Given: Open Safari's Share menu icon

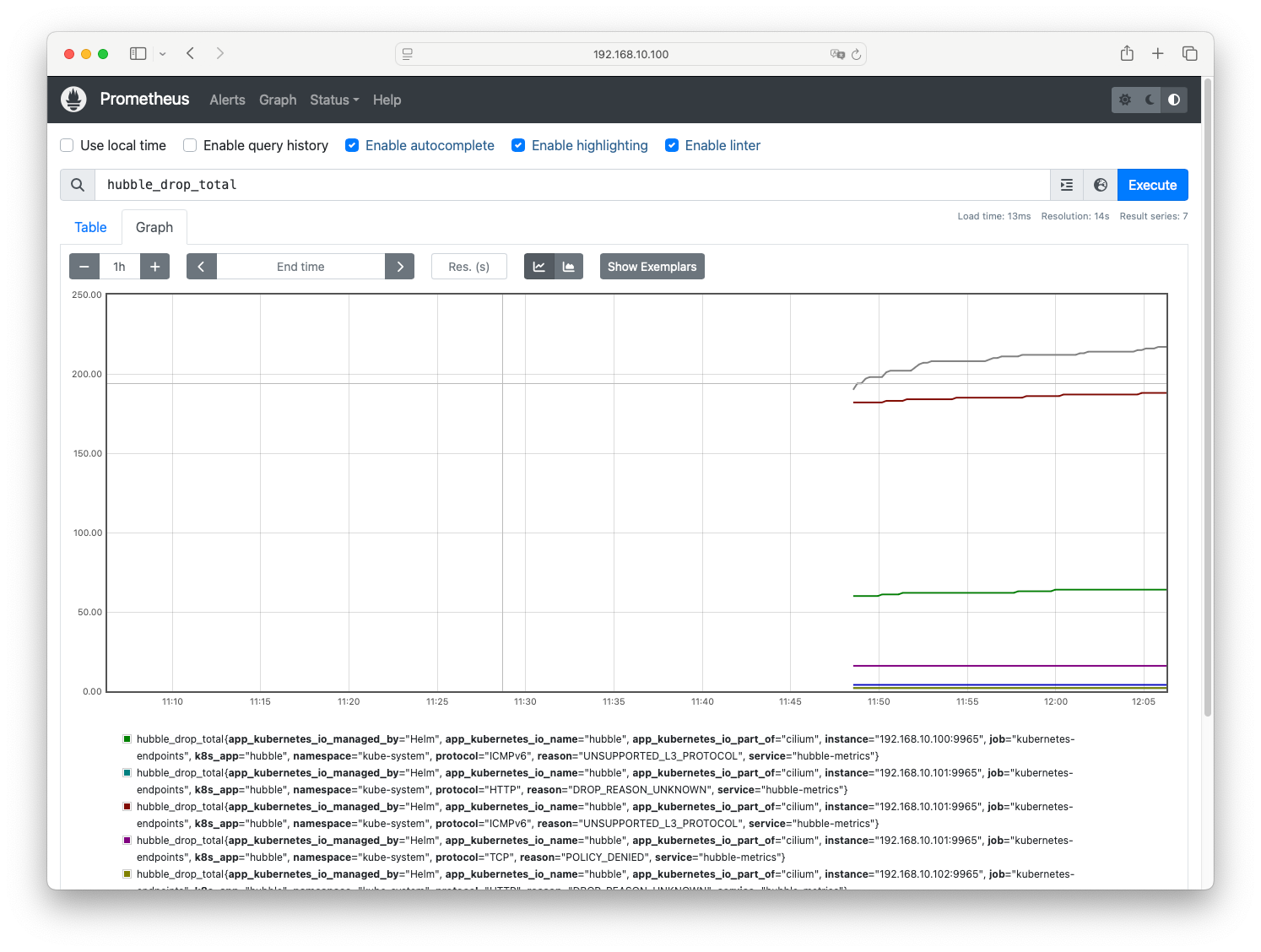Looking at the screenshot, I should pyautogui.click(x=1127, y=53).
